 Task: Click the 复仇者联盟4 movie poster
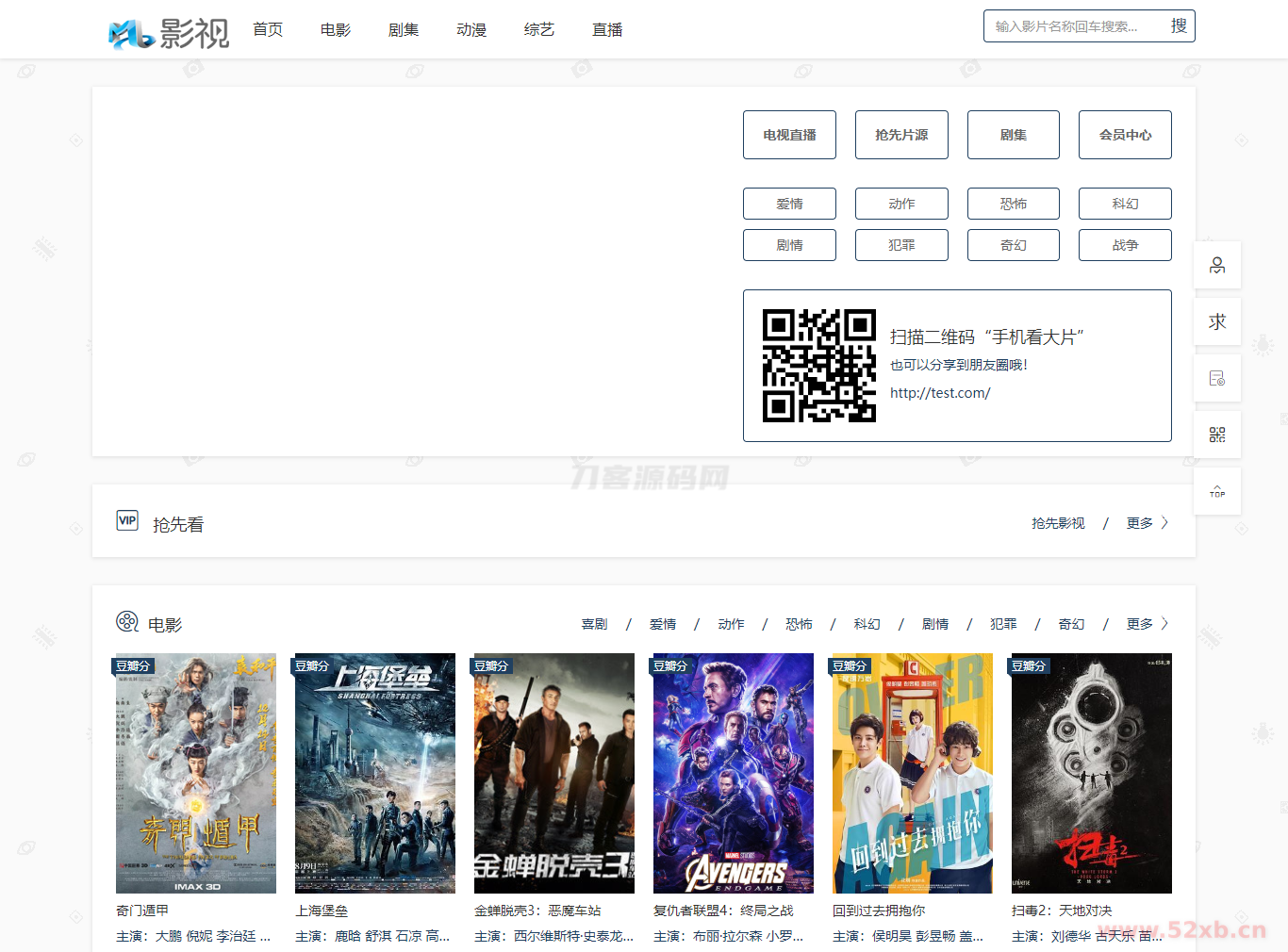[x=733, y=773]
